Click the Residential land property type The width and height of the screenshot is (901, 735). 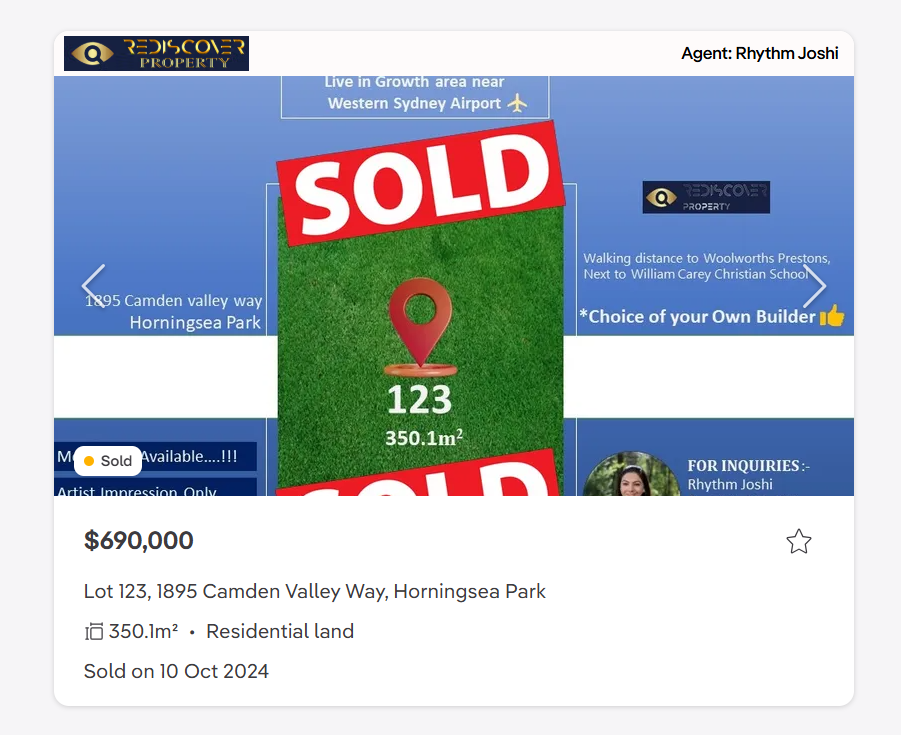point(280,632)
